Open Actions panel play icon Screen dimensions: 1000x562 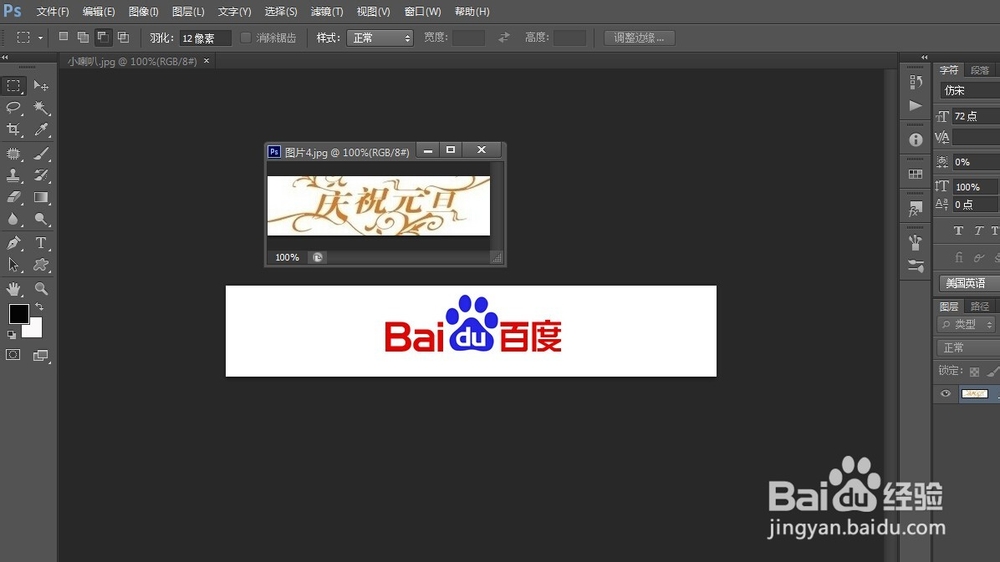tap(916, 106)
